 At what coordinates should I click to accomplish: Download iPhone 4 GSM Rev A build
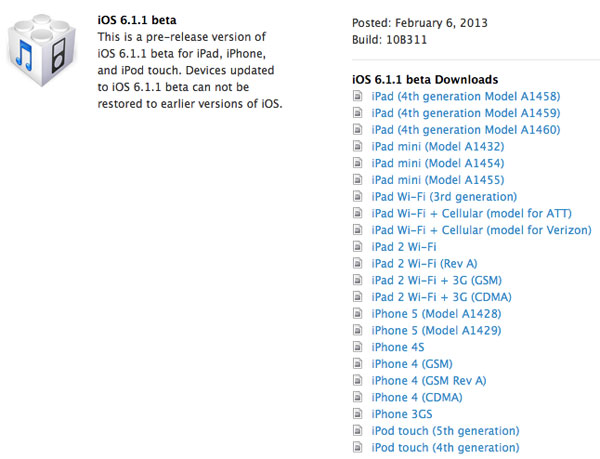[428, 381]
